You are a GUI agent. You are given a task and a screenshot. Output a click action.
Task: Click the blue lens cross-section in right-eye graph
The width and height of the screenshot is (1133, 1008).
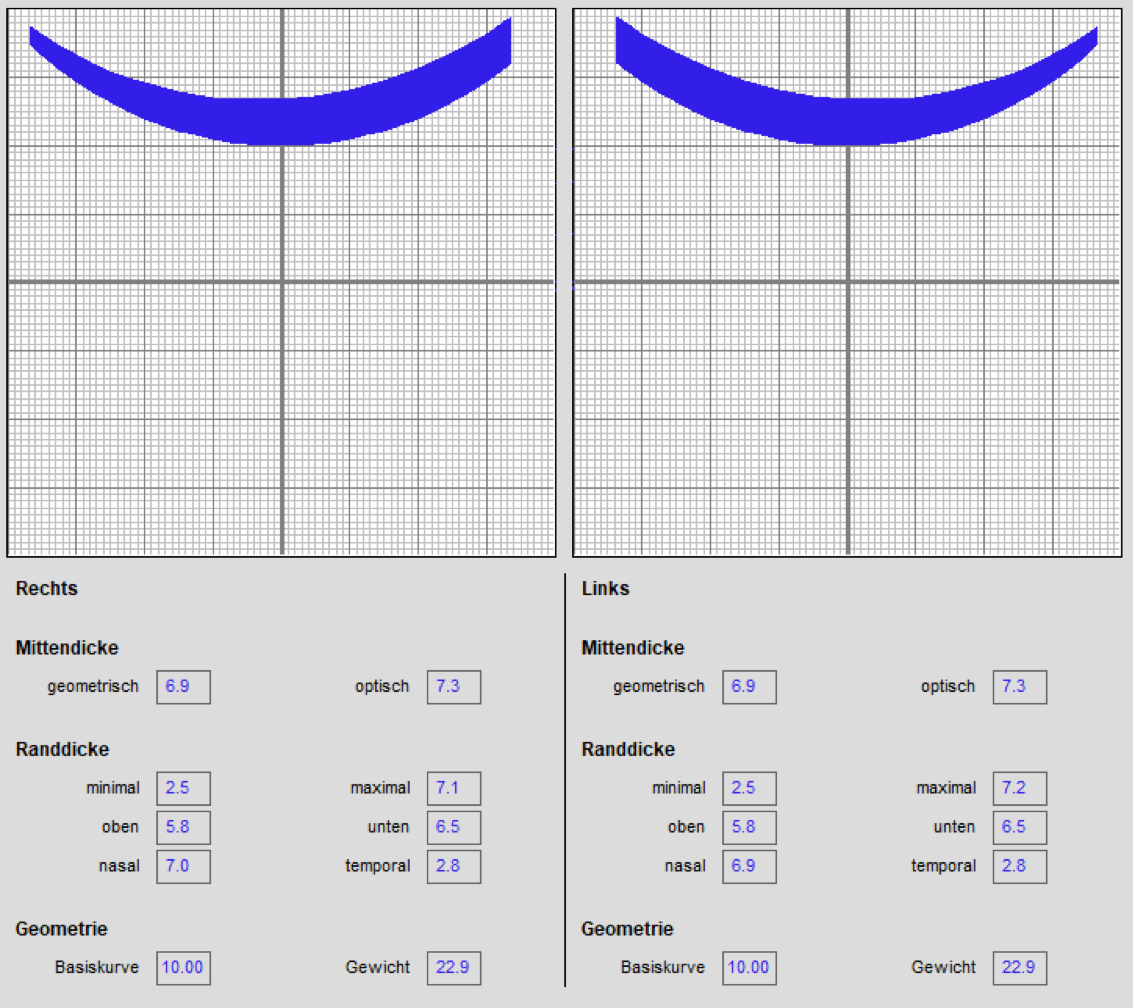(280, 121)
